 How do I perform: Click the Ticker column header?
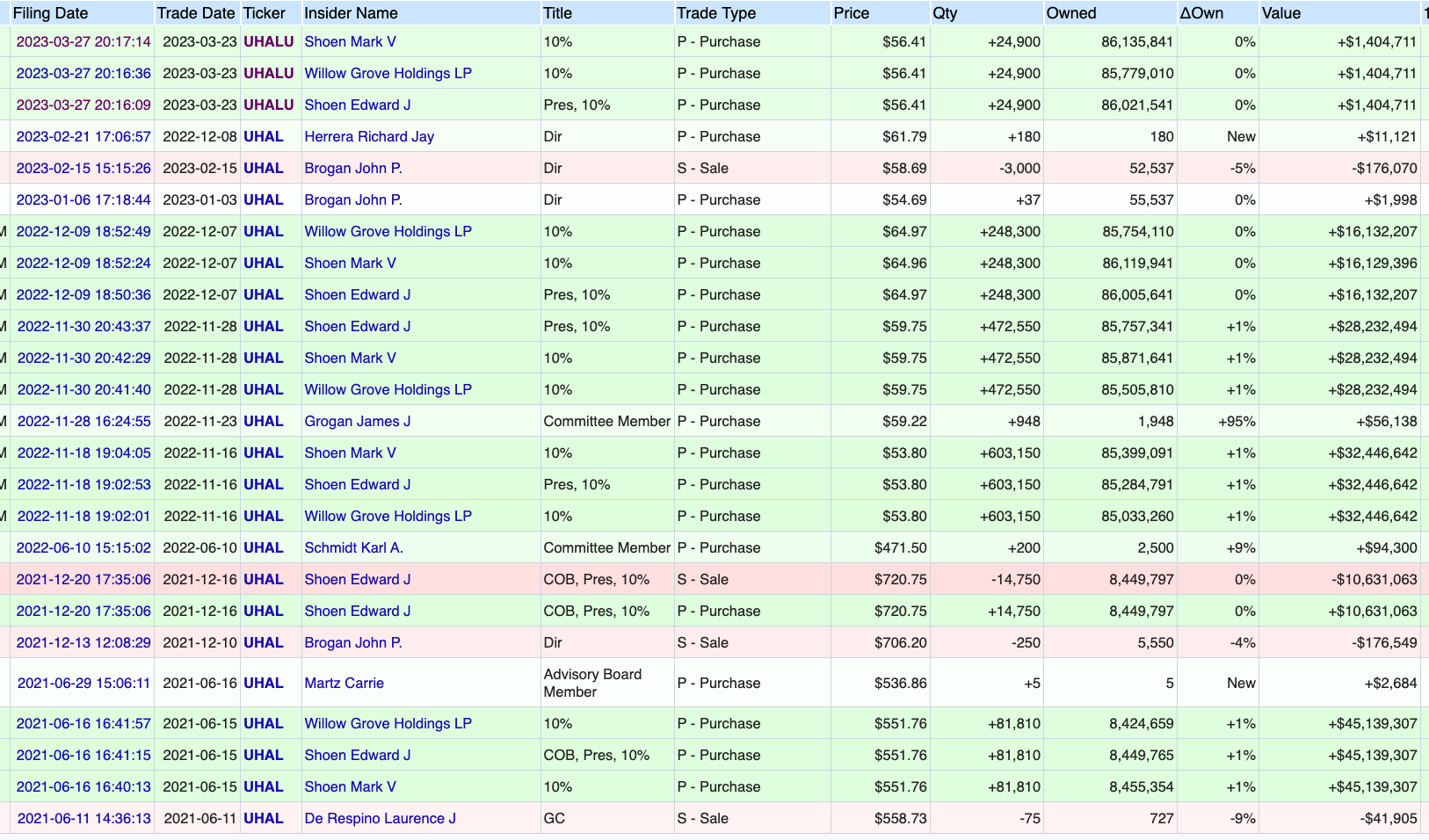(265, 13)
